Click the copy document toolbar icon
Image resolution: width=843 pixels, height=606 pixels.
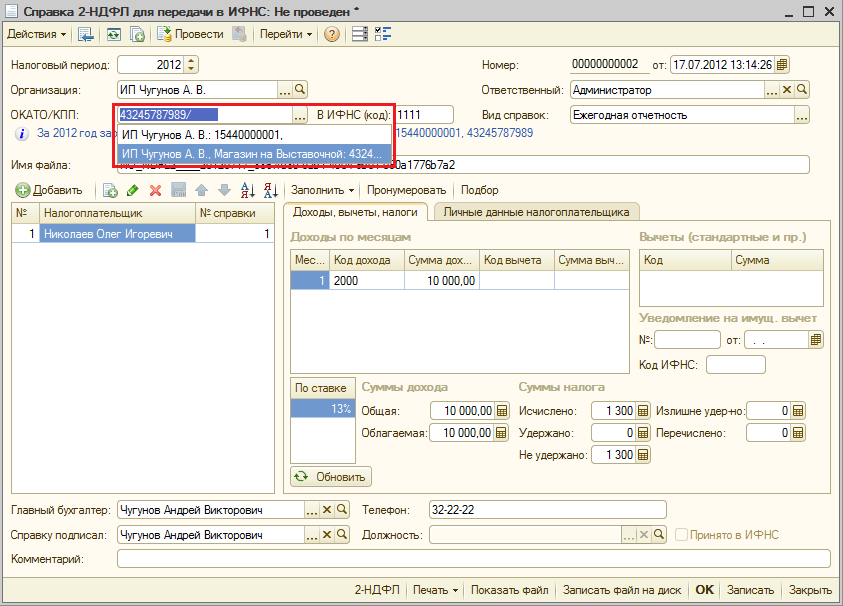pyautogui.click(x=138, y=35)
